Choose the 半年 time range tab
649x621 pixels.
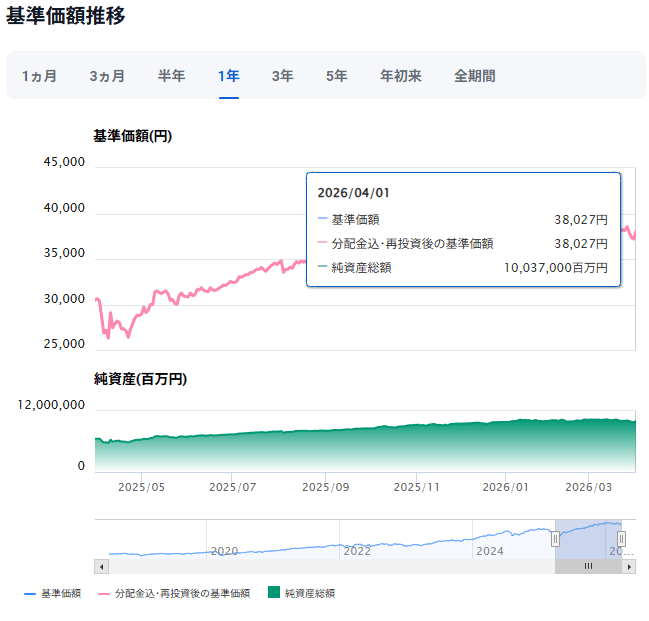(171, 76)
